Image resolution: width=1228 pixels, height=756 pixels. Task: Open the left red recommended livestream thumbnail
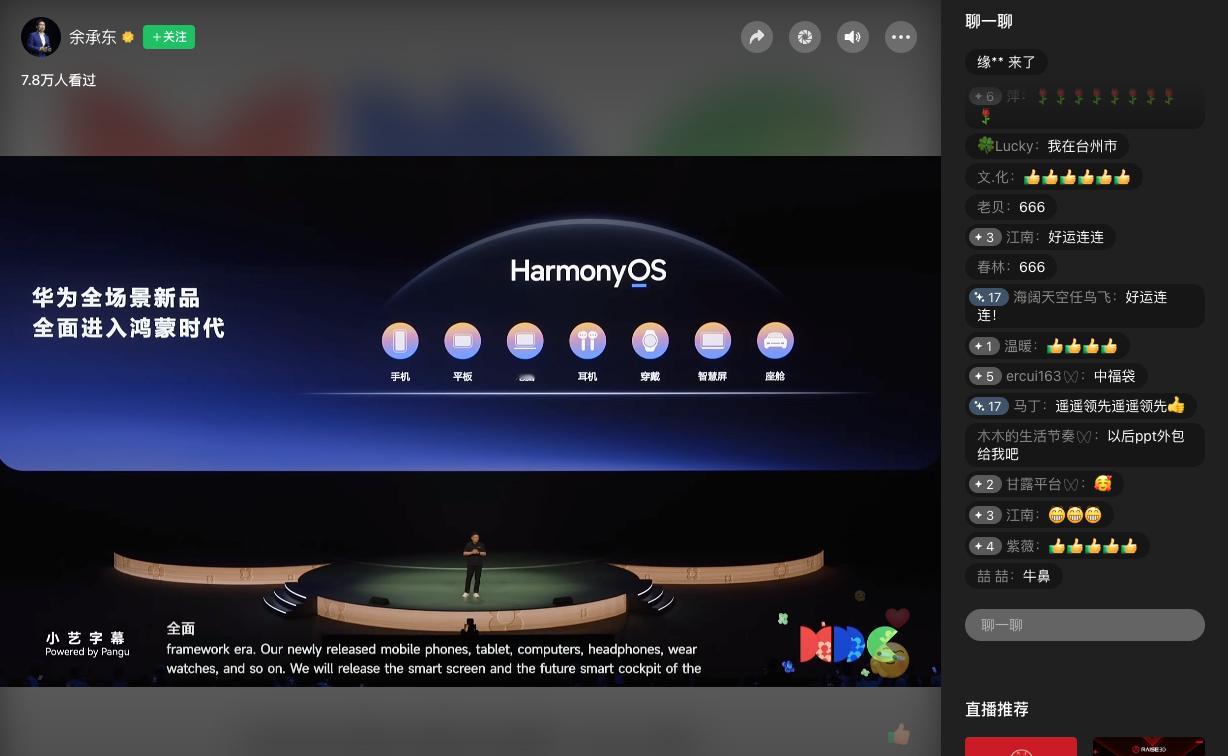1021,746
